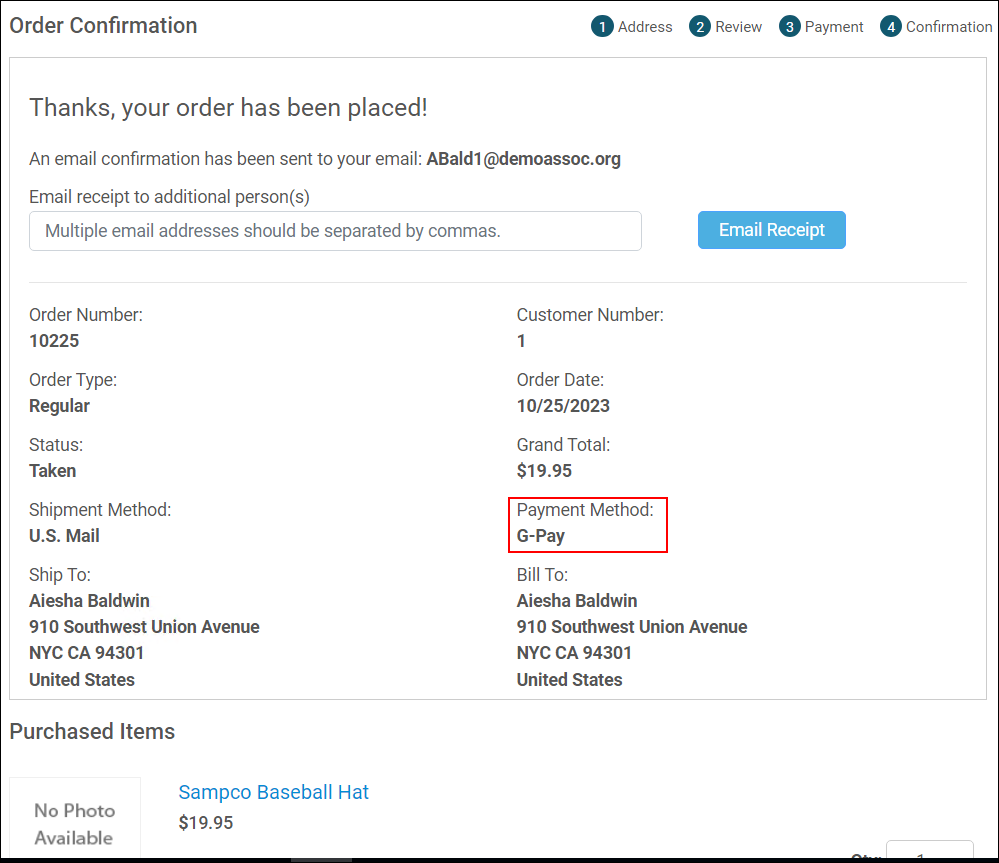
Task: Click the G-Pay payment method value
Action: 541,536
